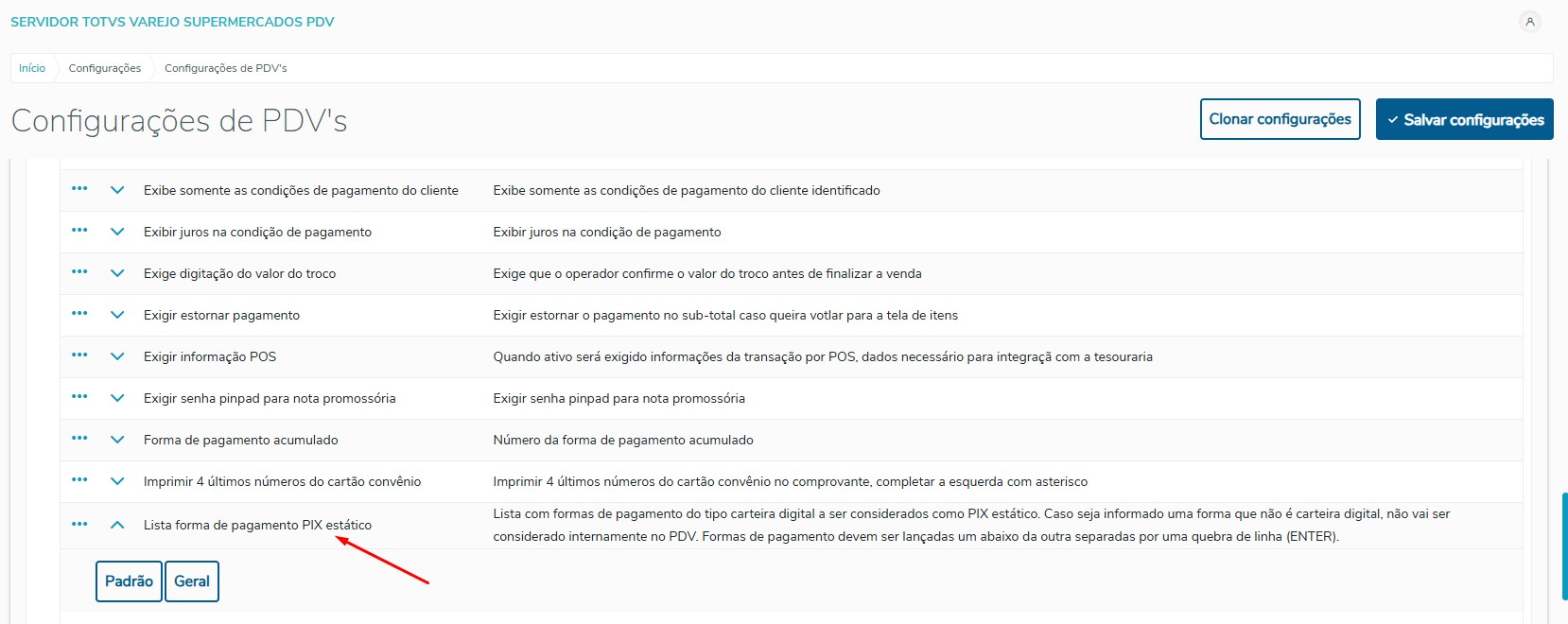The width and height of the screenshot is (1568, 624).
Task: Expand the Exibir juros na condição row
Action: coord(117,232)
